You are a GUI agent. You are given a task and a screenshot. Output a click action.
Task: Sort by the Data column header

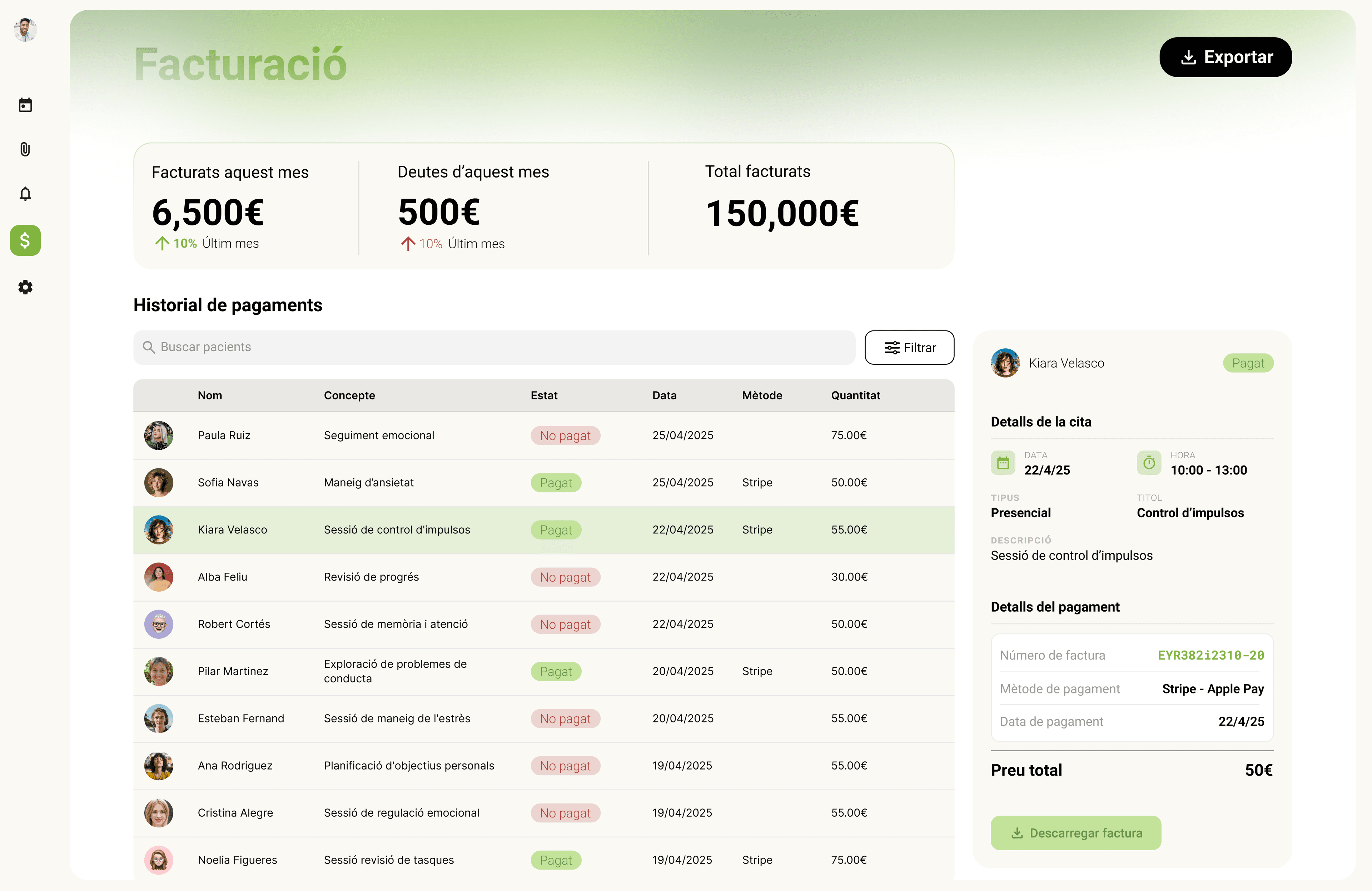[665, 395]
